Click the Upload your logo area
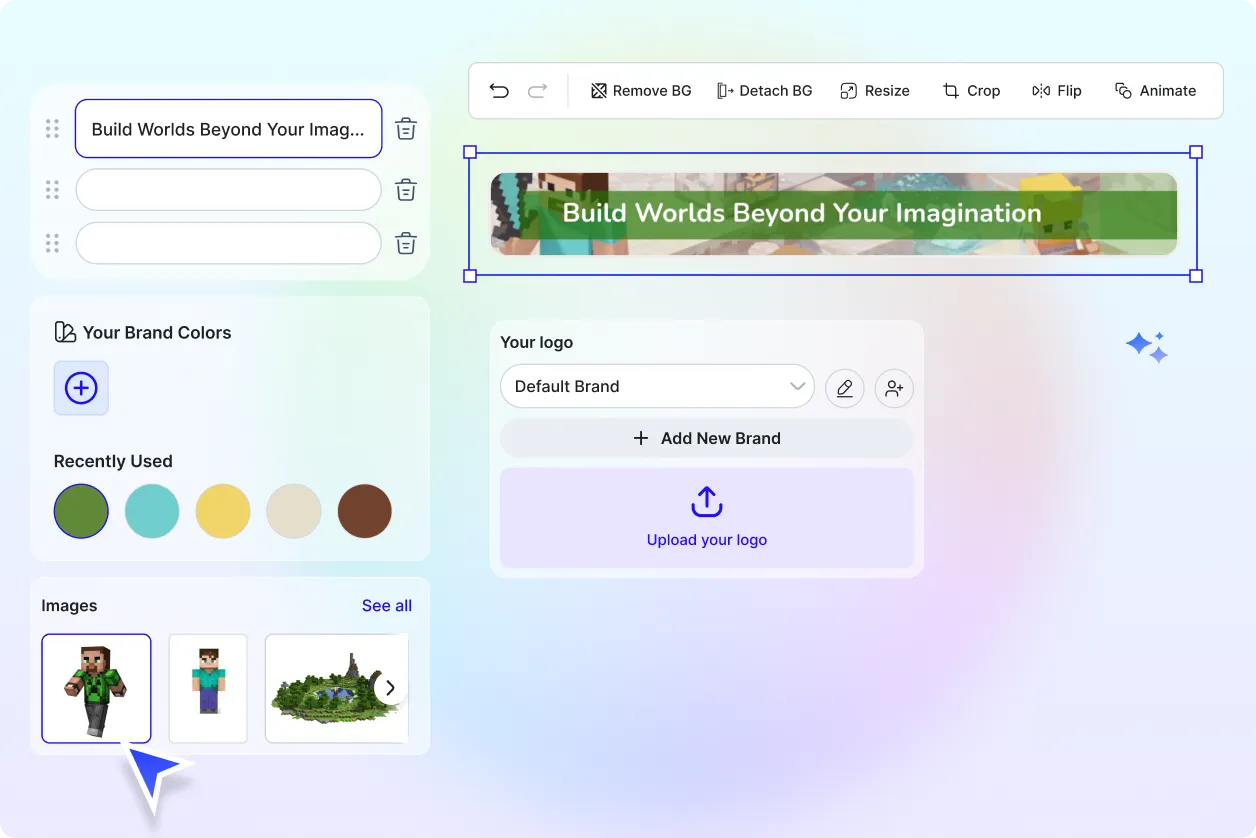The image size is (1256, 838). click(707, 518)
